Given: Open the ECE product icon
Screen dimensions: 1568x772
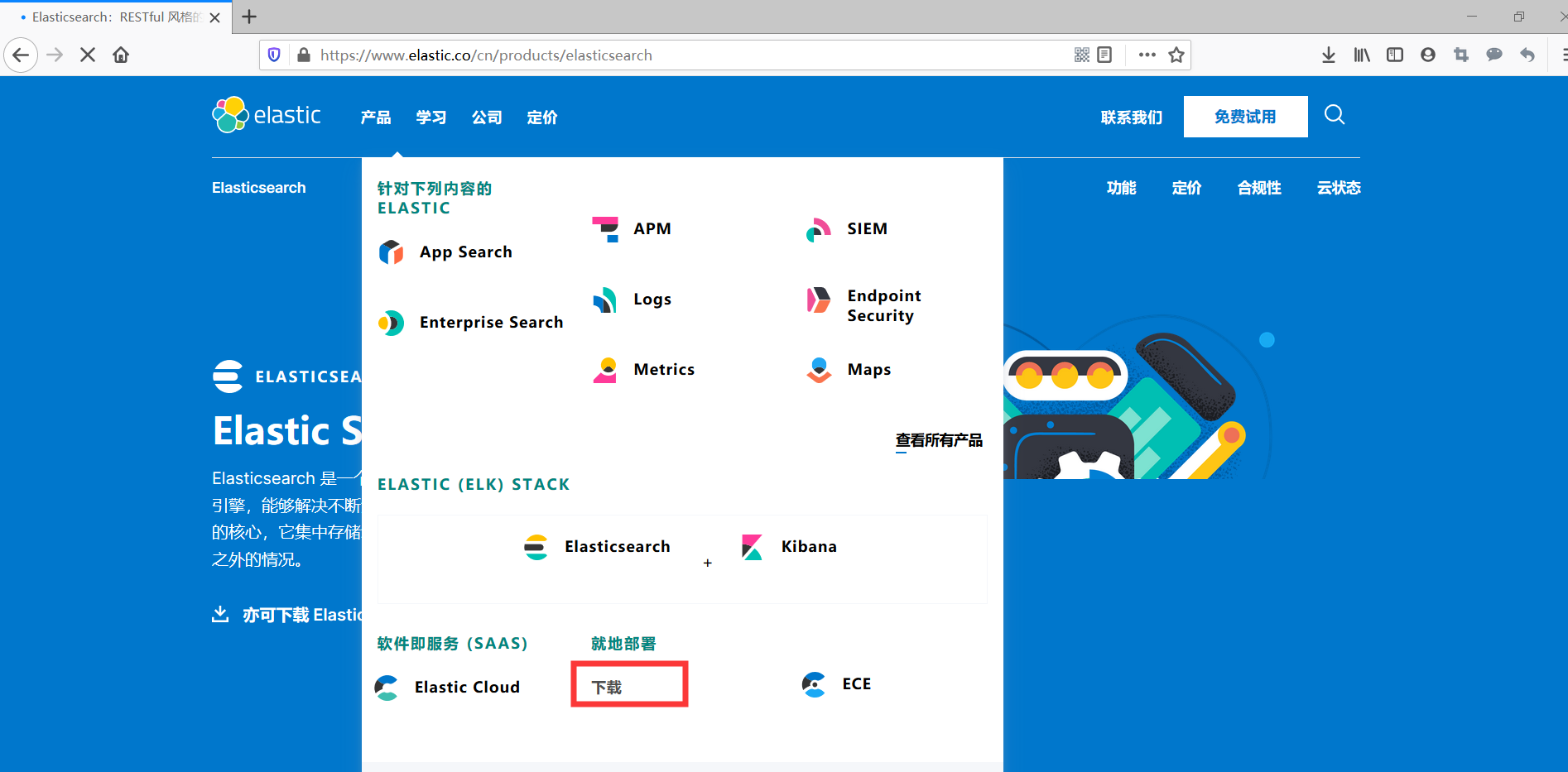Looking at the screenshot, I should click(x=814, y=684).
